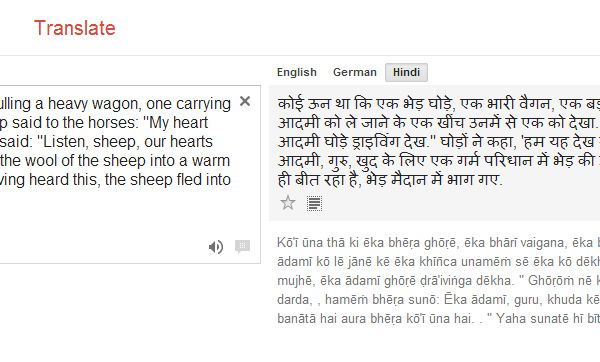Clear the source text with the X icon
The image size is (600, 362).
[x=245, y=101]
